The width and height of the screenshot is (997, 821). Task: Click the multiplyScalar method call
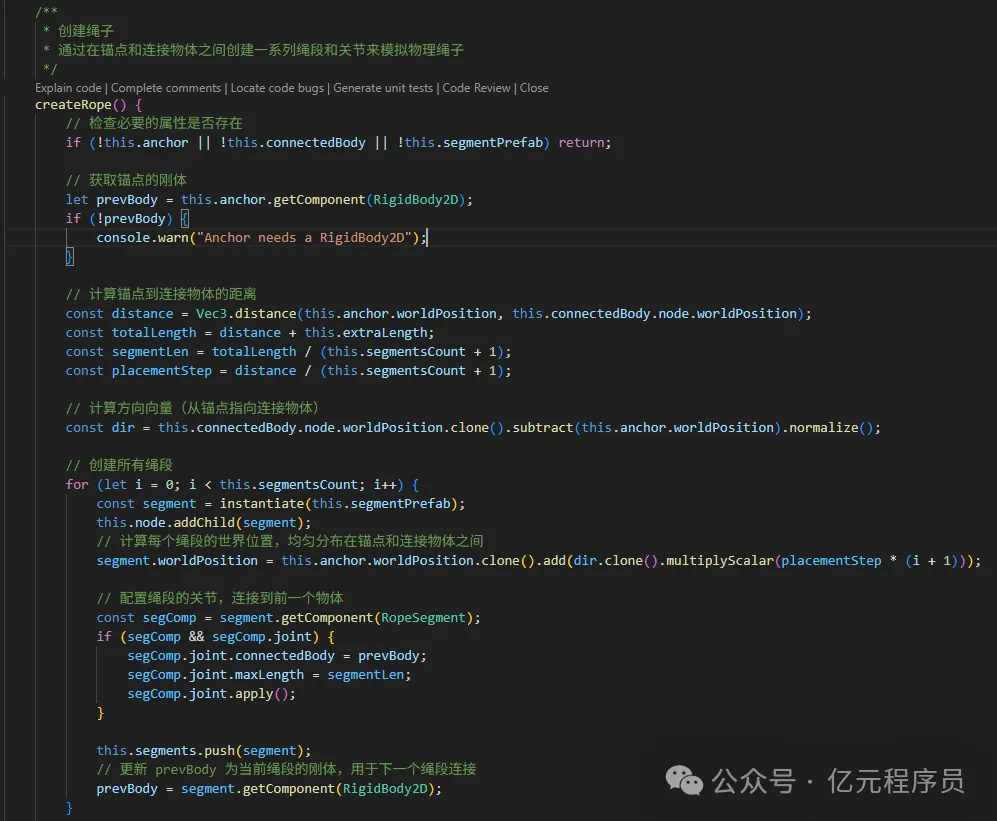point(720,561)
